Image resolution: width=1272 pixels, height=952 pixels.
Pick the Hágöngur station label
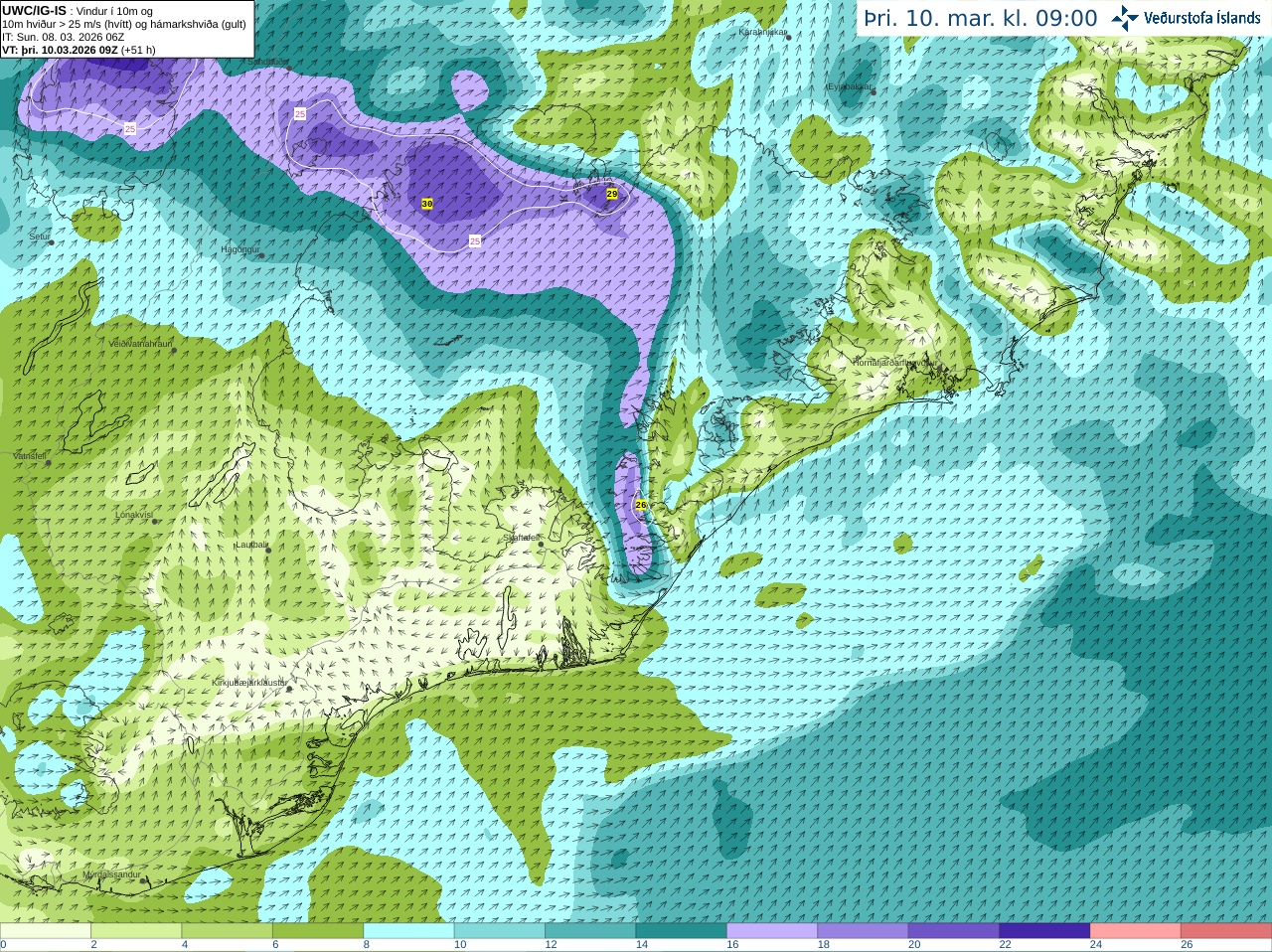[239, 249]
